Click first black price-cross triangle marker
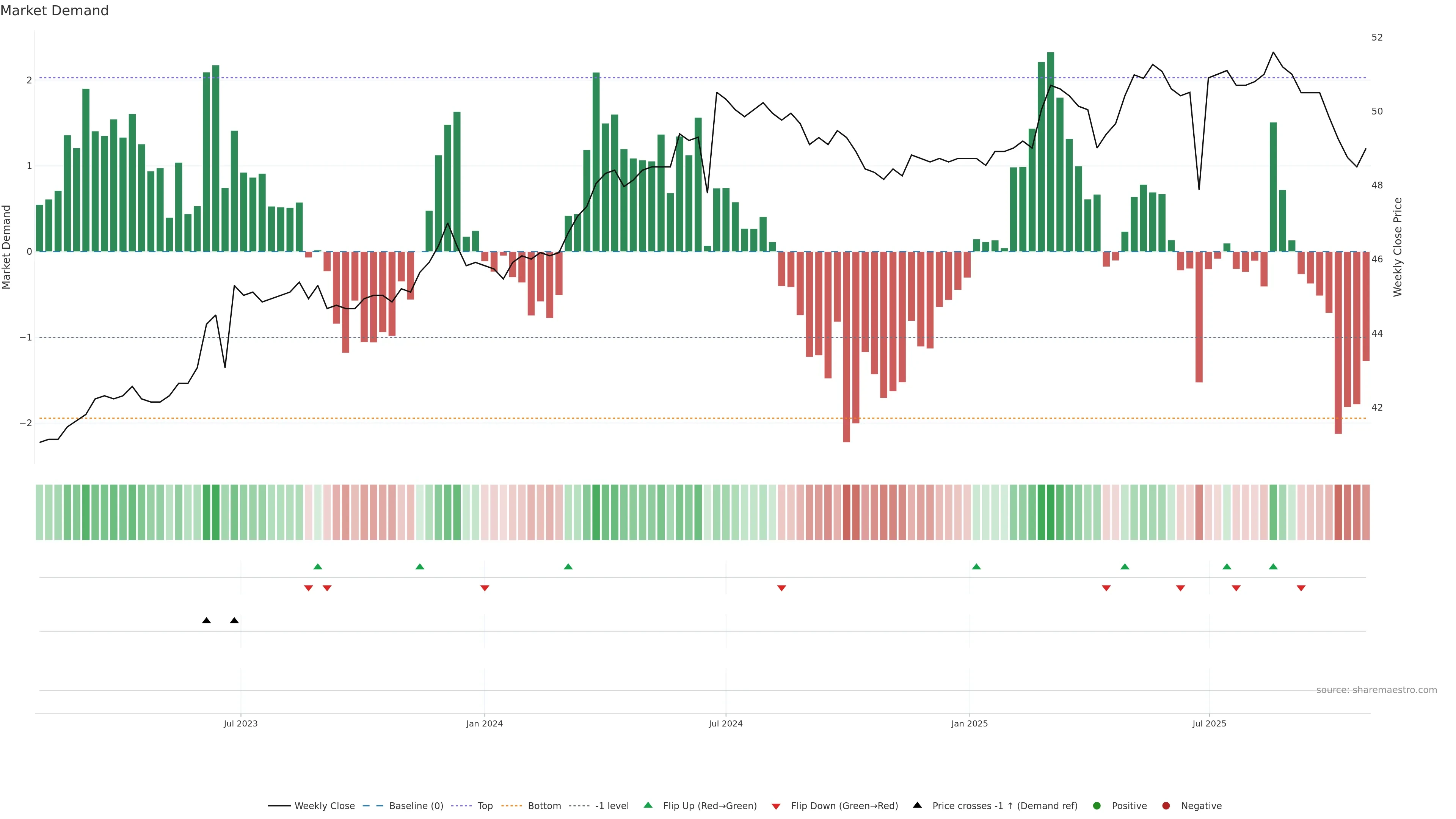Screen dimensions: 1456x819 pyautogui.click(x=206, y=621)
